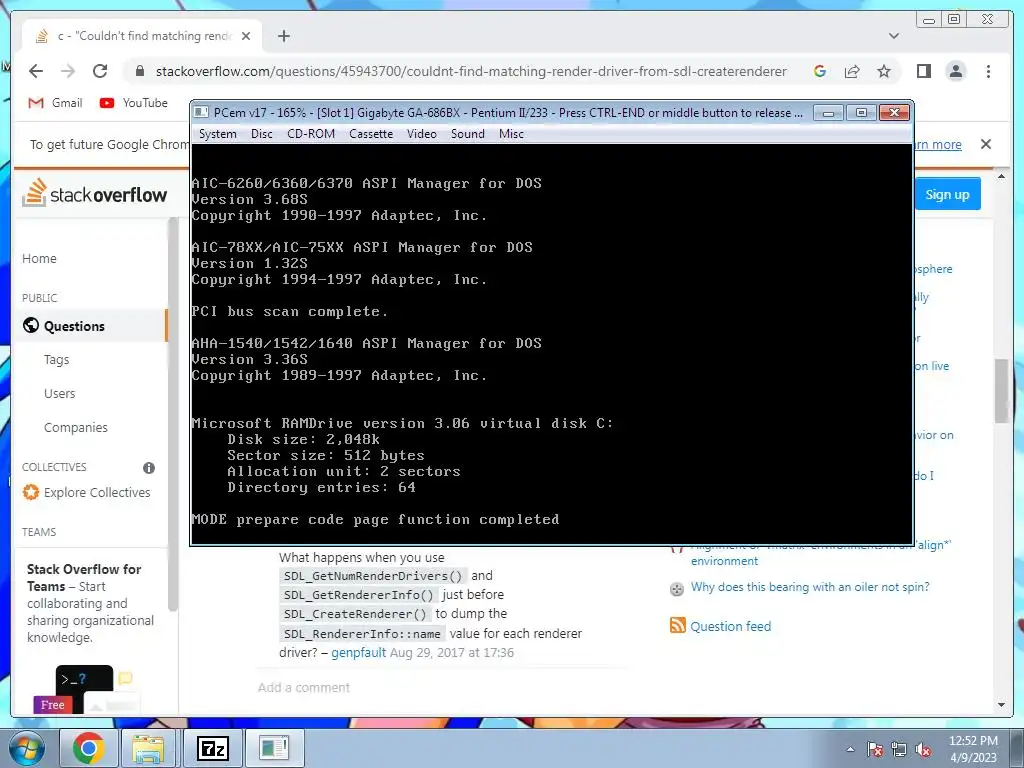Click PCem taskbar icon
Screen dimensions: 1024x768
(x=273, y=748)
